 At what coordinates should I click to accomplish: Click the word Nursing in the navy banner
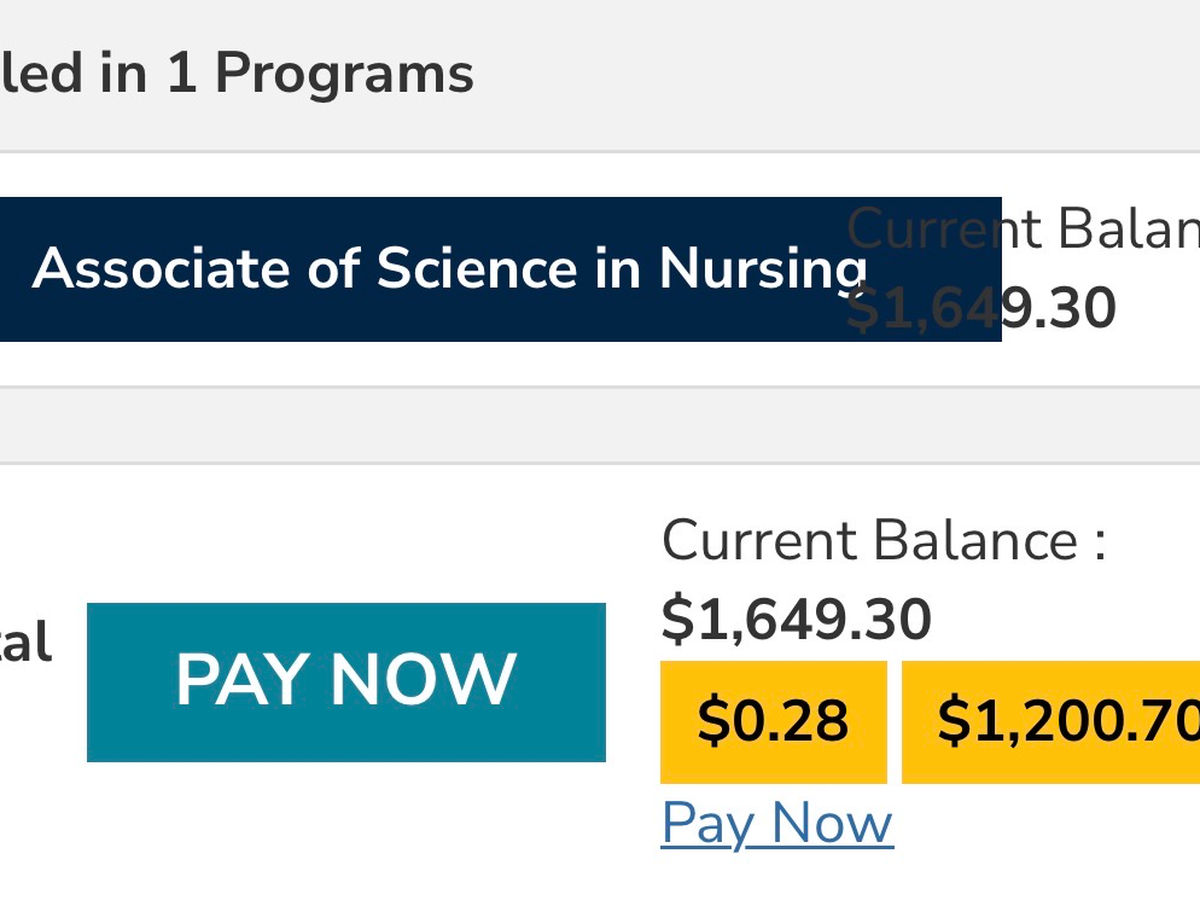(762, 269)
